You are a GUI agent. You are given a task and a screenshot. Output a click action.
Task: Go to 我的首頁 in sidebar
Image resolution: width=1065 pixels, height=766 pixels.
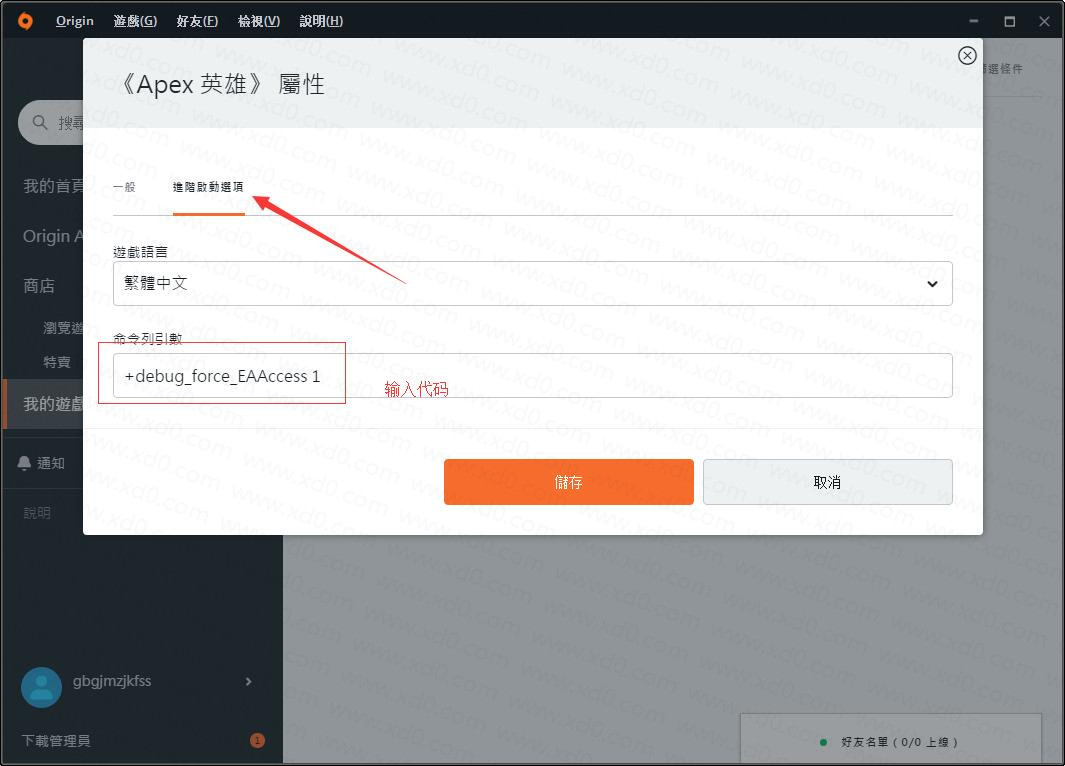point(53,185)
